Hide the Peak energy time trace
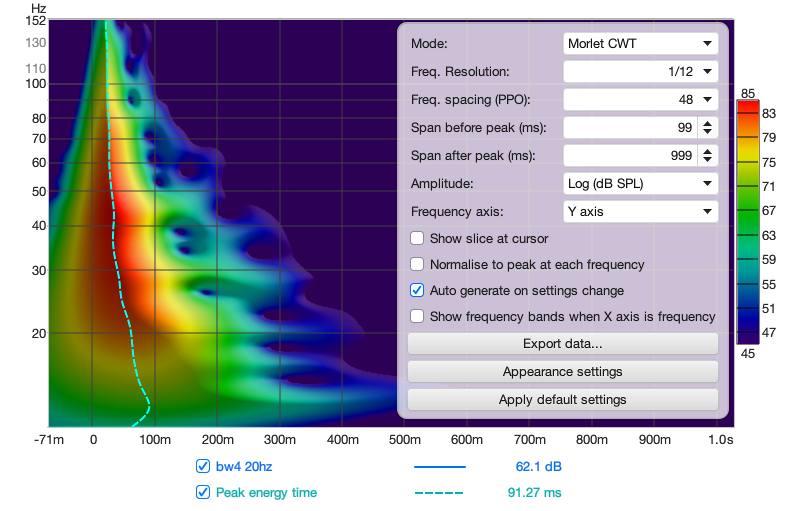The width and height of the screenshot is (800, 511). coord(203,492)
